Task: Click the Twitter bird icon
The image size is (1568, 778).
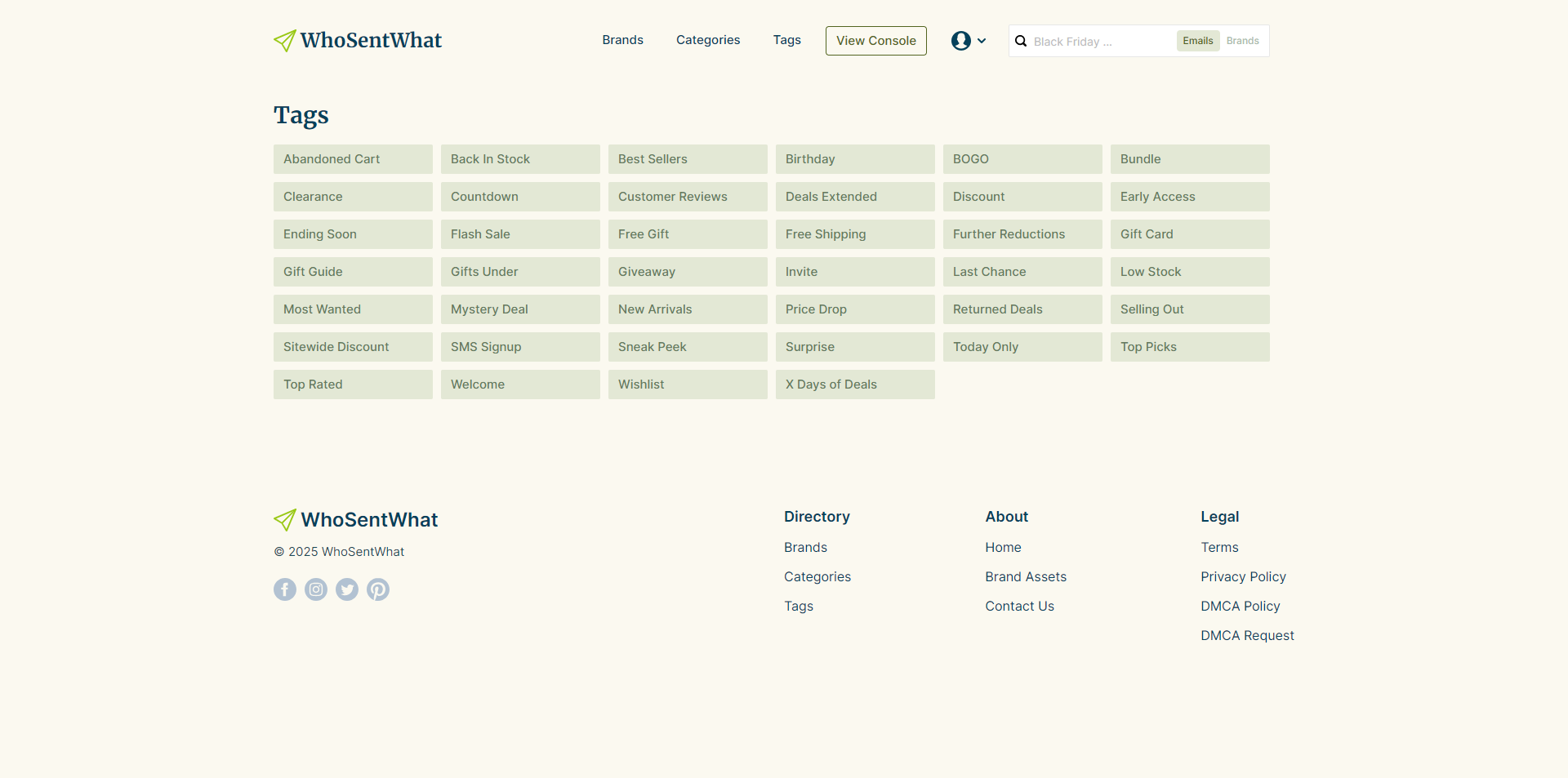Action: 347,589
